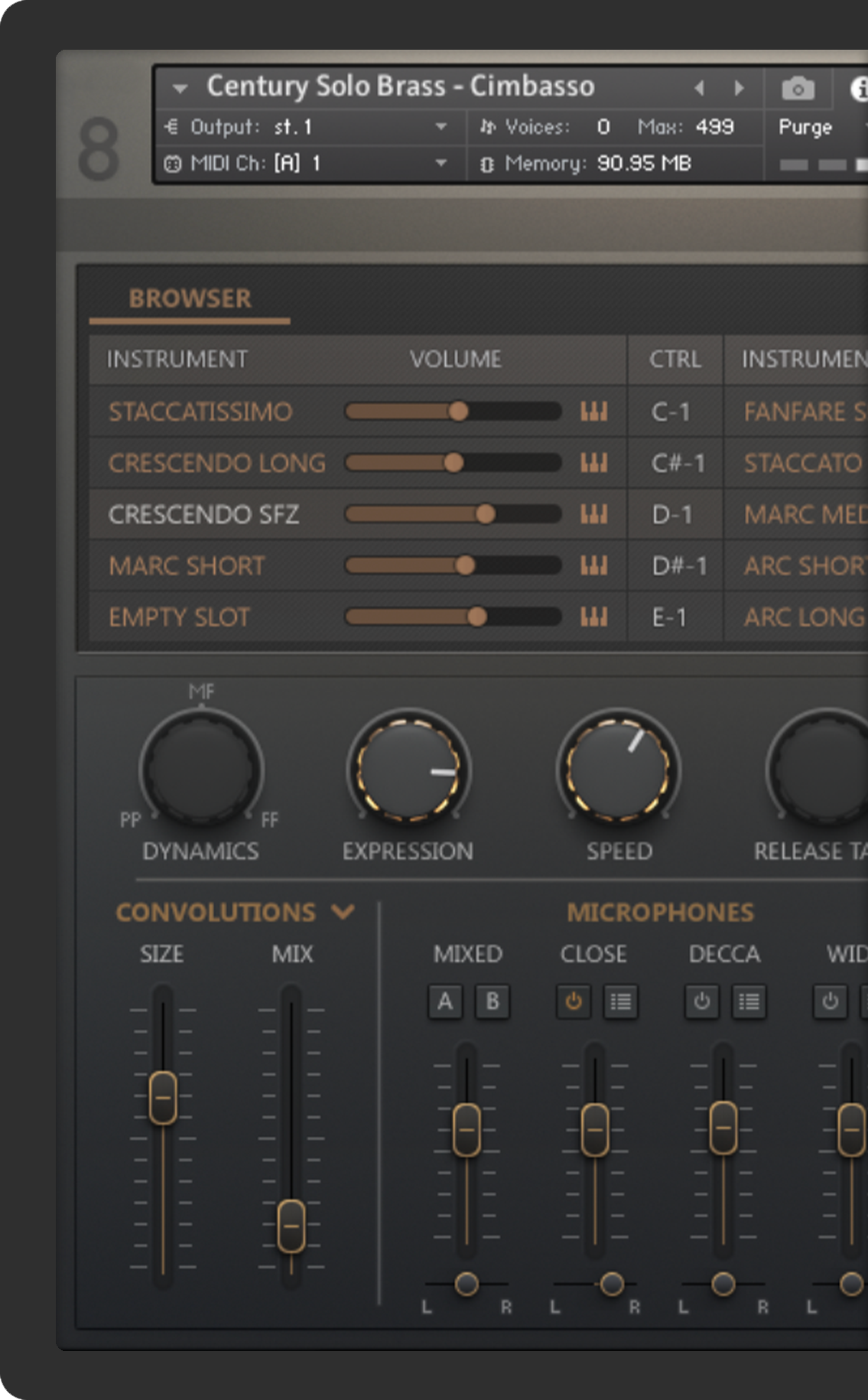868x1400 pixels.
Task: Open the DECCA microphone list icon
Action: [x=749, y=1001]
